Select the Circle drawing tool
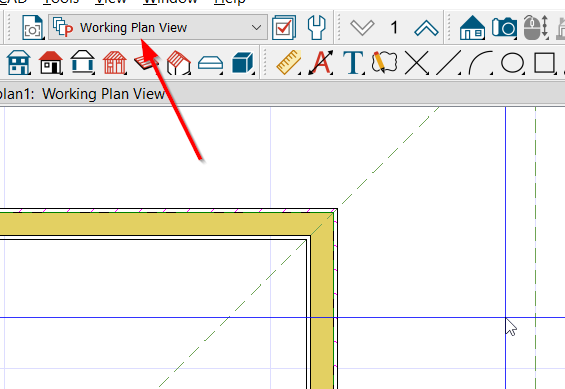 coord(512,63)
